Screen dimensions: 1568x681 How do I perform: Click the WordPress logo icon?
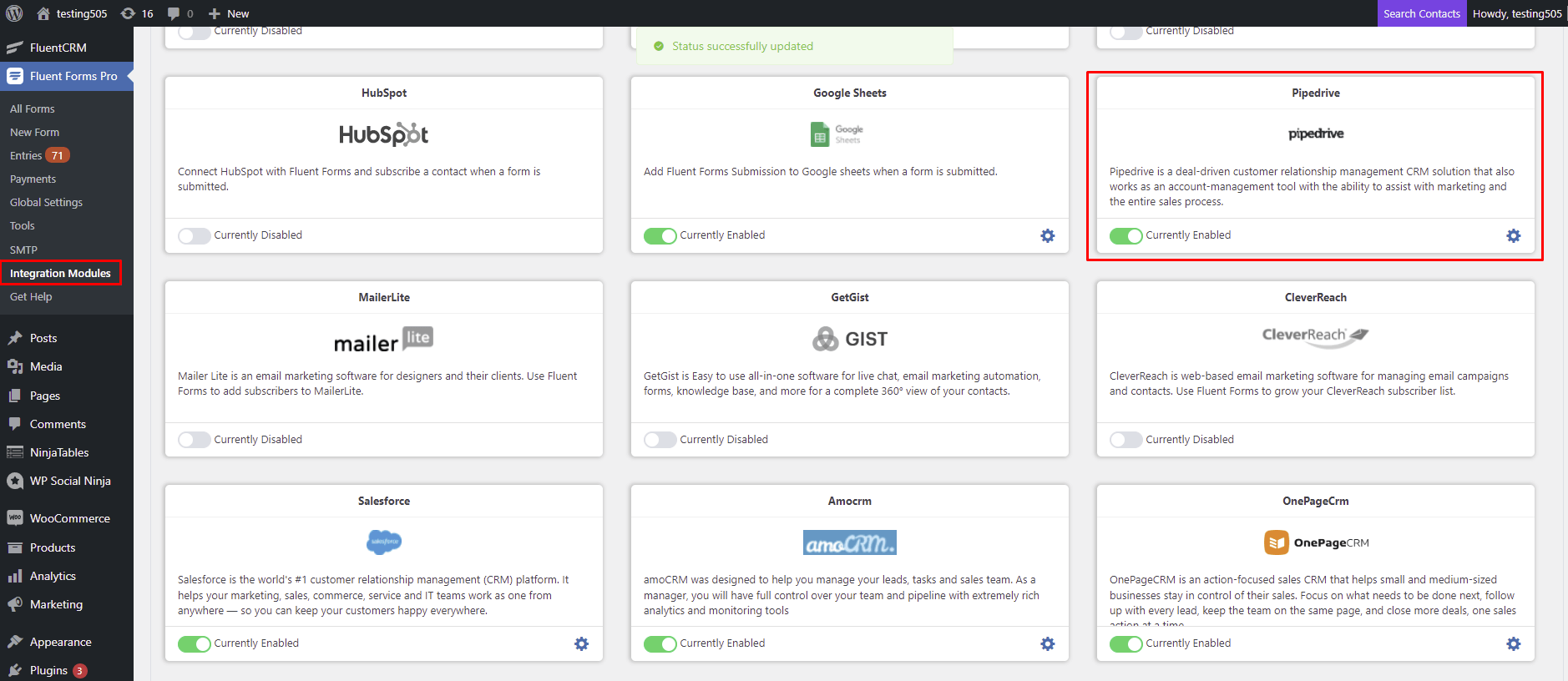pyautogui.click(x=14, y=13)
